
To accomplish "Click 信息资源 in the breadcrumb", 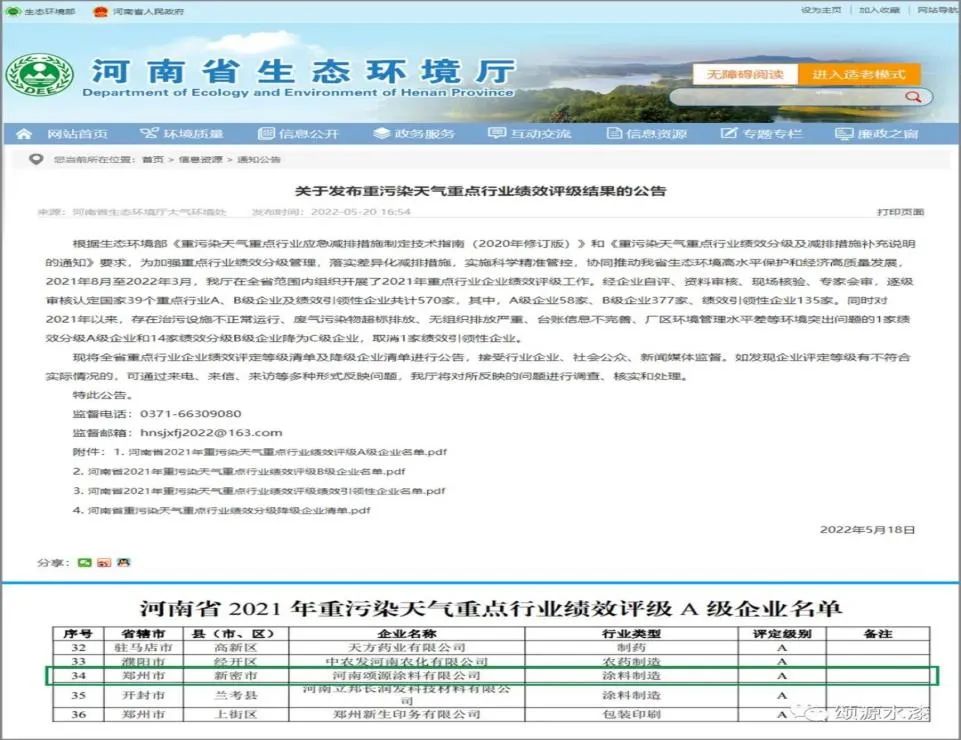I will tap(200, 159).
